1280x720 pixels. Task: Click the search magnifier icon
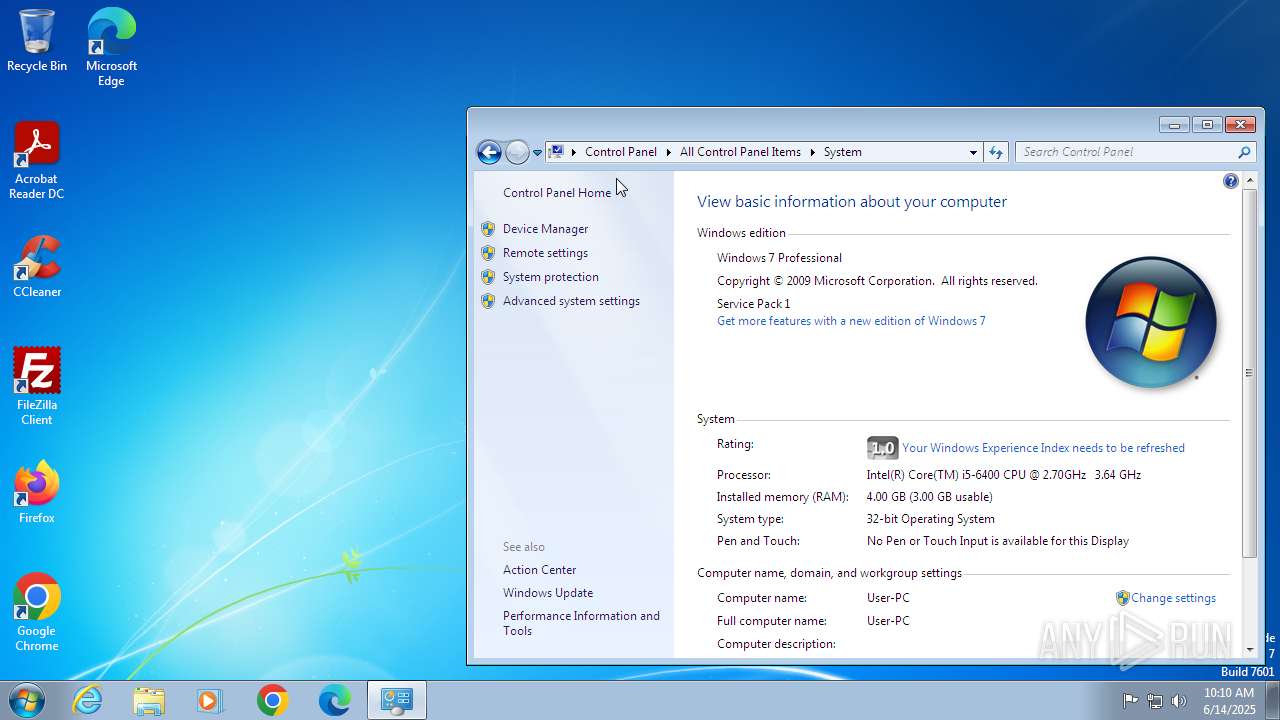click(1244, 152)
